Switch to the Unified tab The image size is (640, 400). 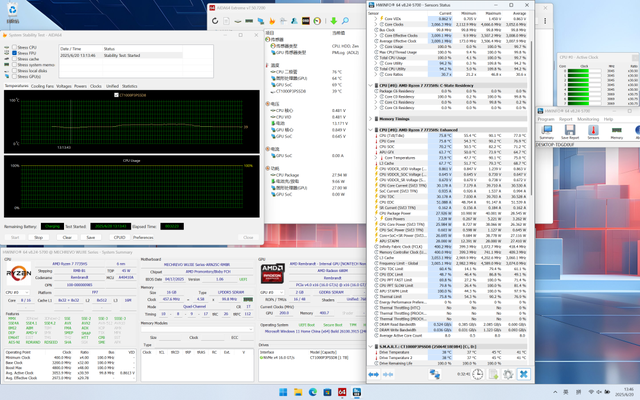click(112, 86)
